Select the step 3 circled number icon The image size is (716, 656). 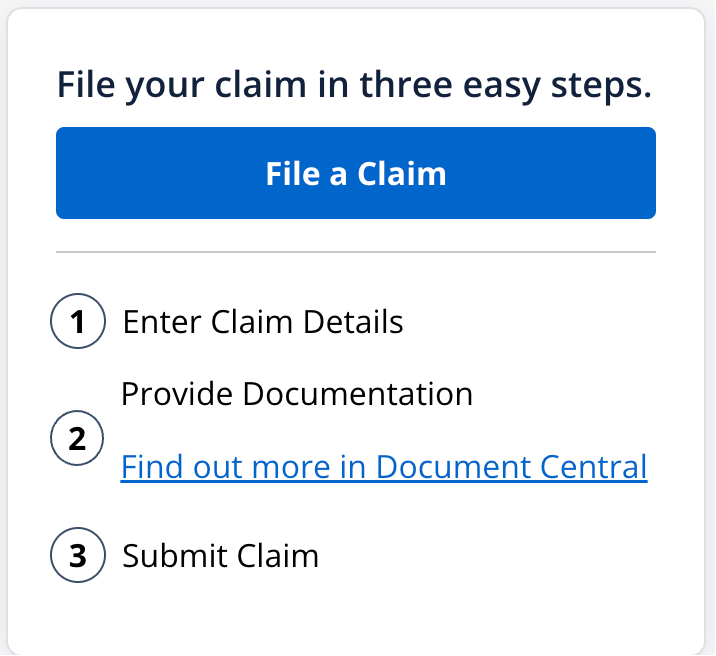(77, 556)
